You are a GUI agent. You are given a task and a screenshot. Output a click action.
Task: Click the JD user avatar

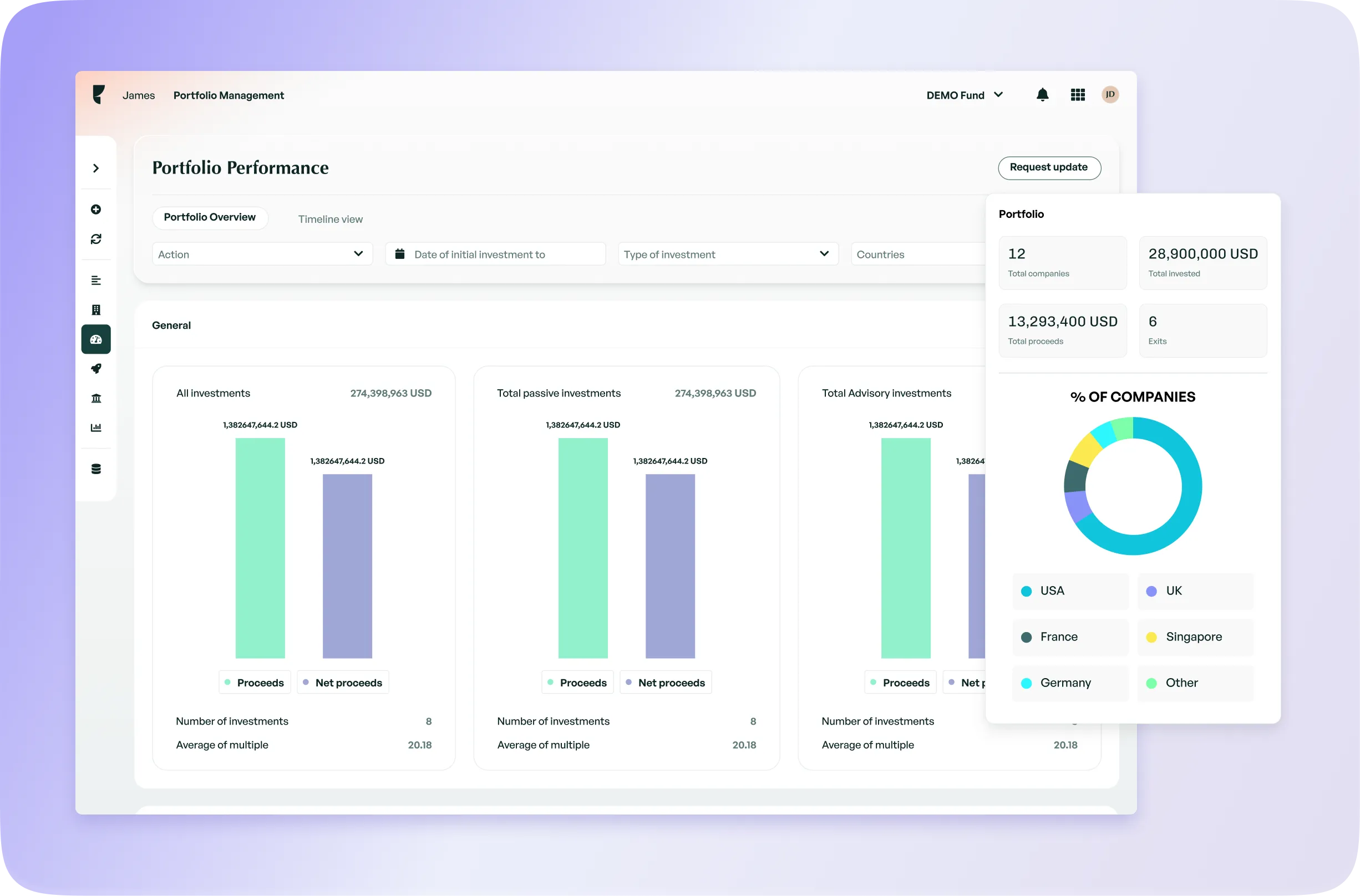click(1110, 94)
